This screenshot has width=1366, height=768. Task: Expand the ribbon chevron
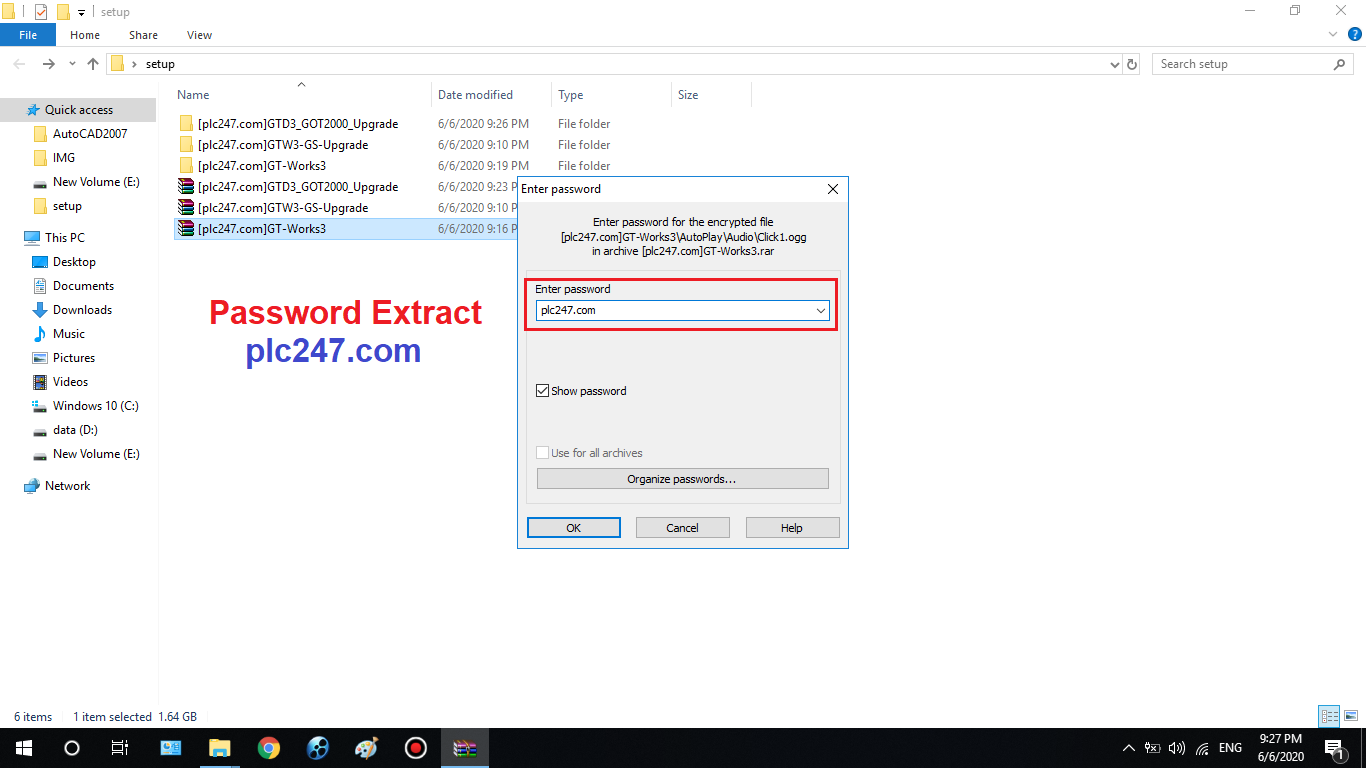1333,35
